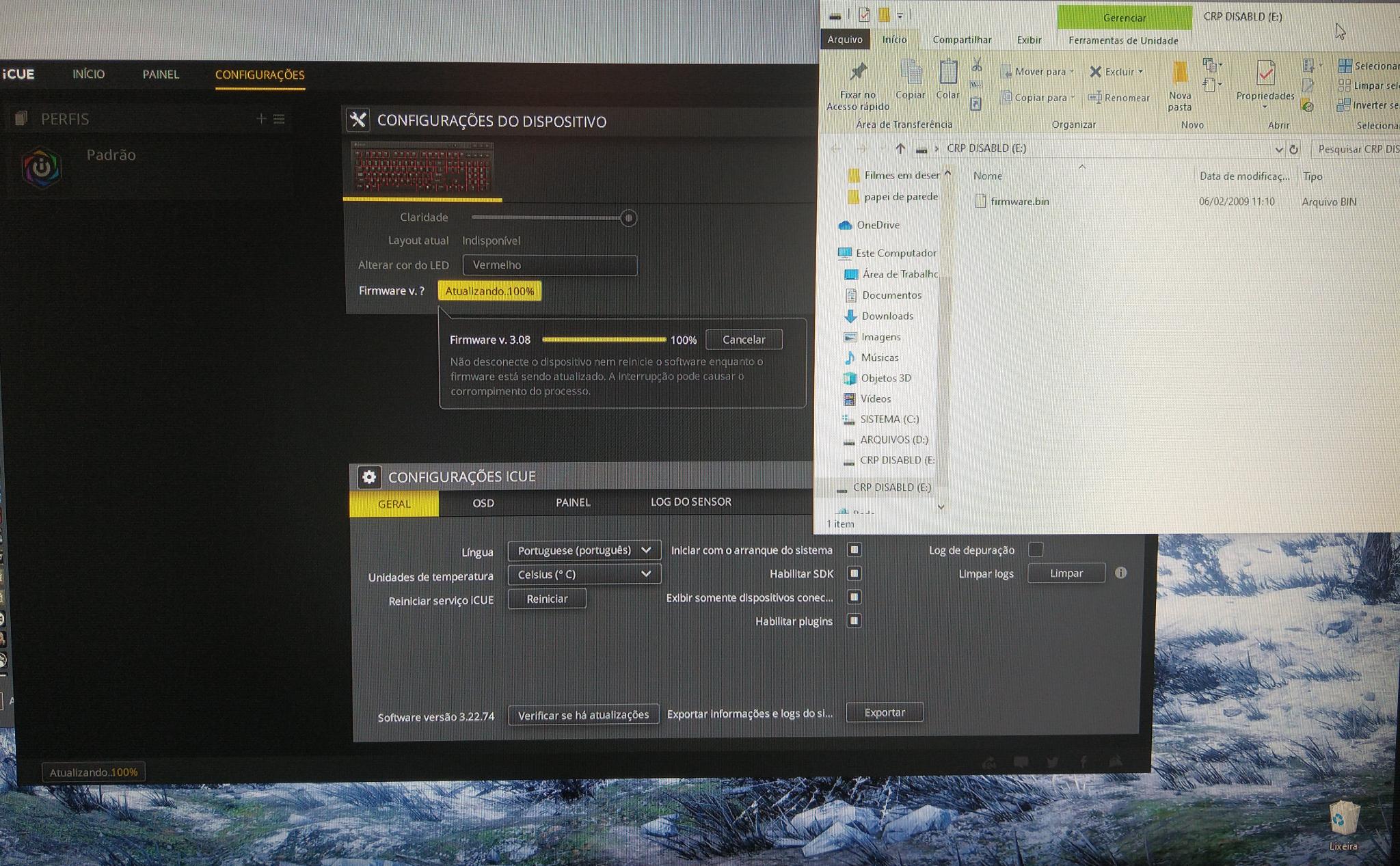Click the Explorer up arrow navigation icon
This screenshot has width=1400, height=866.
click(x=900, y=148)
